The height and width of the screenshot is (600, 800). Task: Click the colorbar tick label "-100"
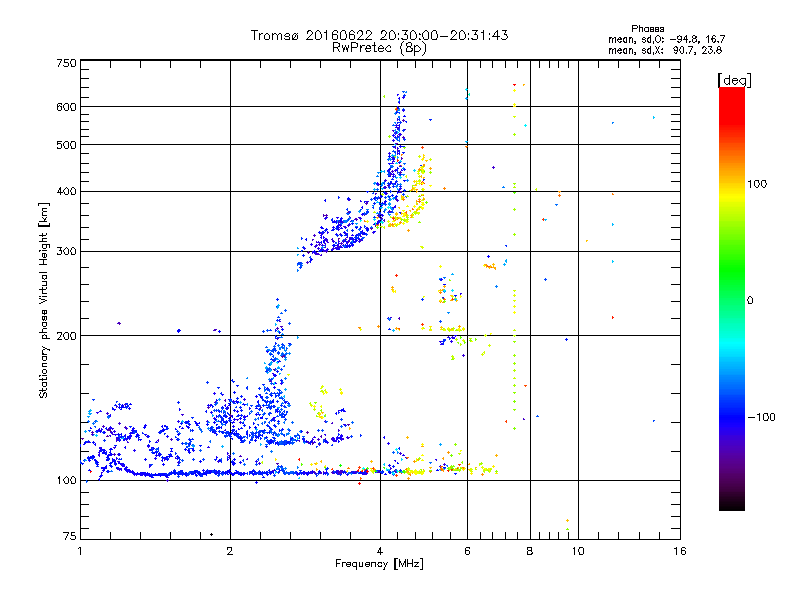[761, 417]
